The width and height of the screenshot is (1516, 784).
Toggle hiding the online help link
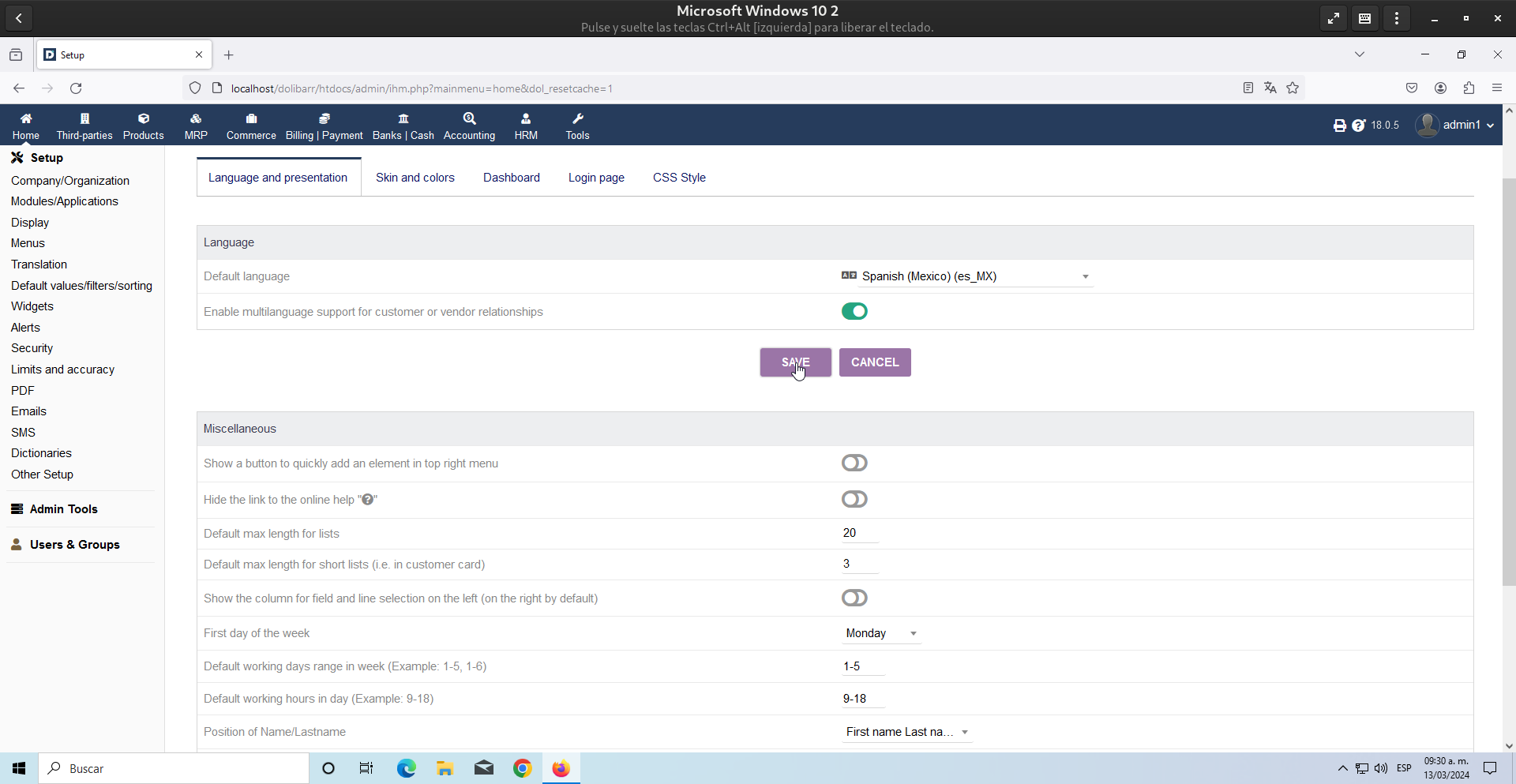pyautogui.click(x=854, y=500)
